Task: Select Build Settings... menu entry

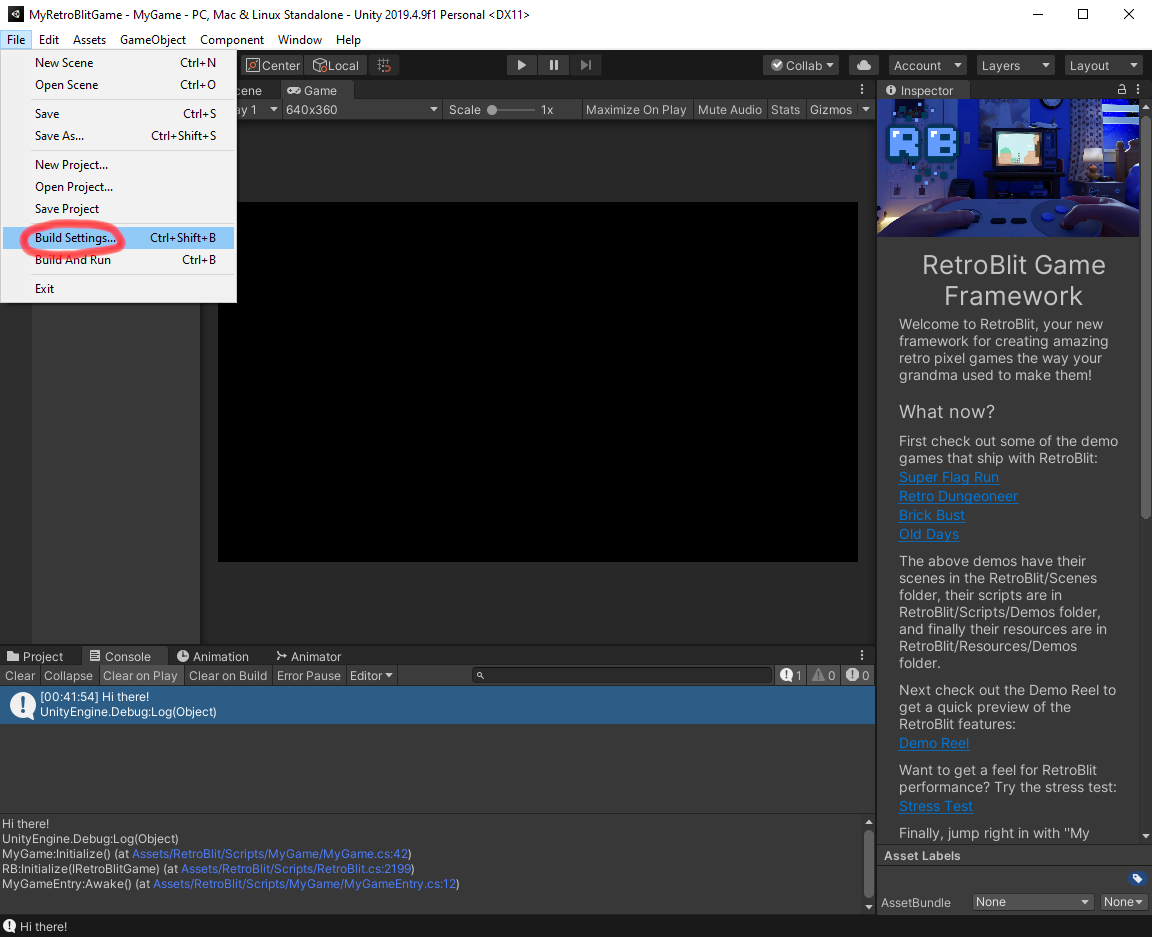Action: (118, 237)
